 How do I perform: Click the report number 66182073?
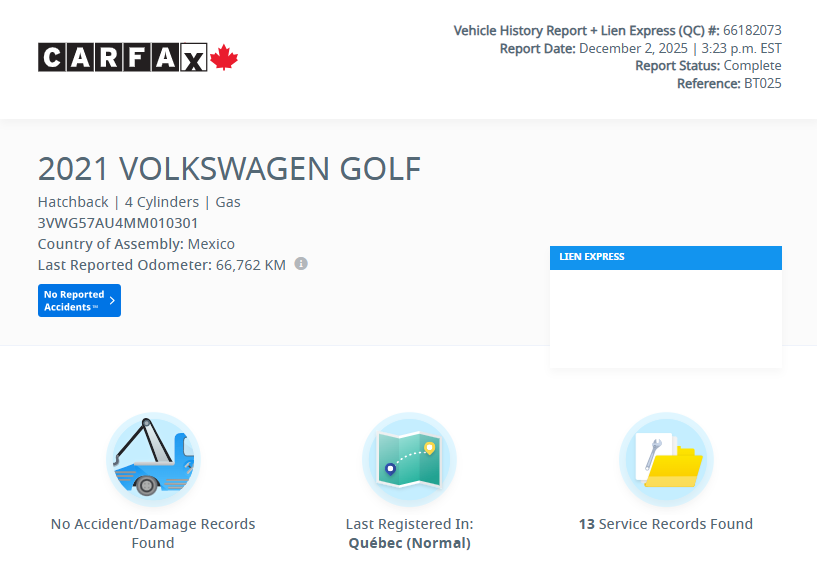point(752,30)
